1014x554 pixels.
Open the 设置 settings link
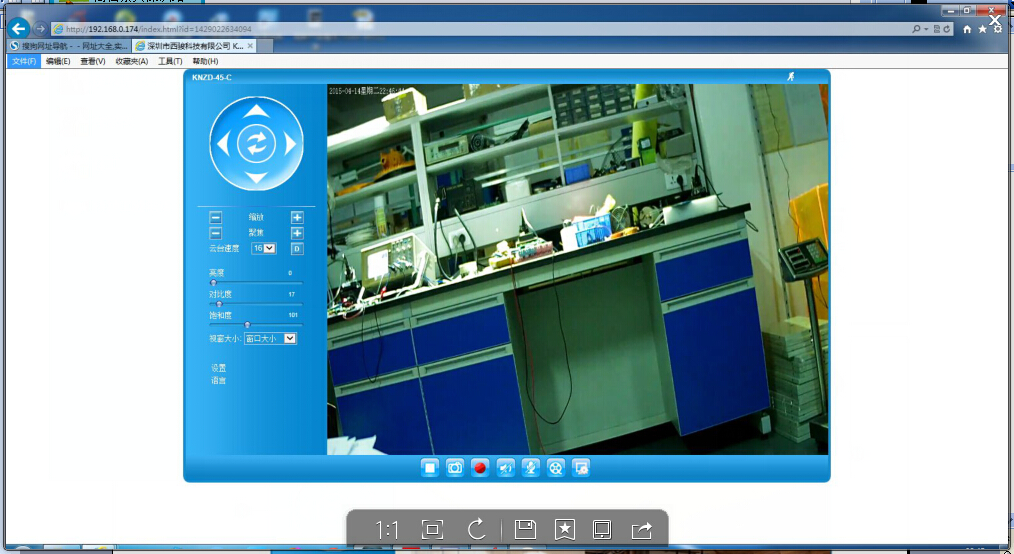(218, 368)
